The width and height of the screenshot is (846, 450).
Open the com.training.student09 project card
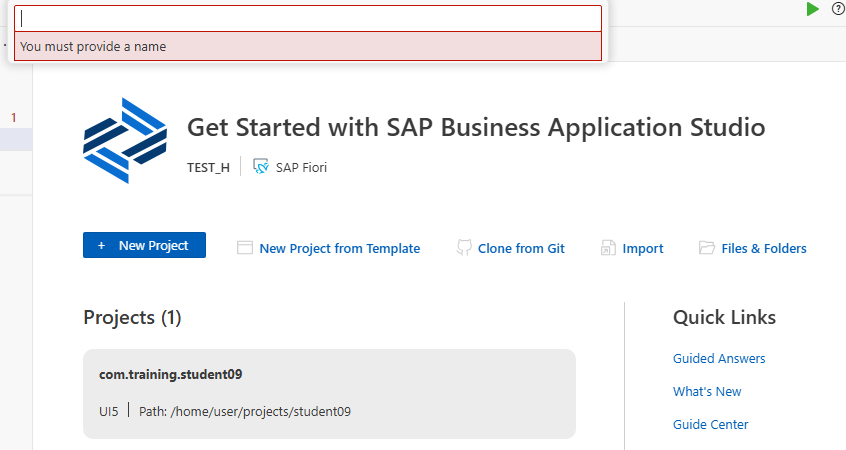tap(329, 393)
